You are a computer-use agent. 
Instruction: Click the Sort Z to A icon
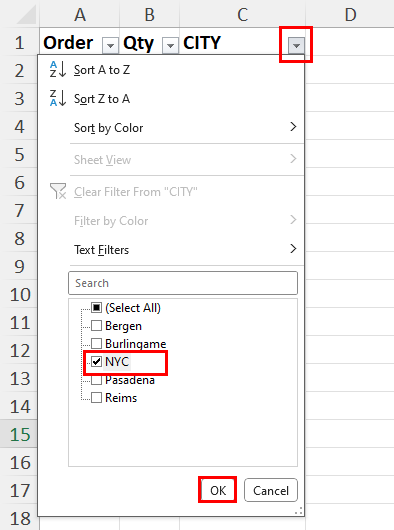(x=57, y=98)
